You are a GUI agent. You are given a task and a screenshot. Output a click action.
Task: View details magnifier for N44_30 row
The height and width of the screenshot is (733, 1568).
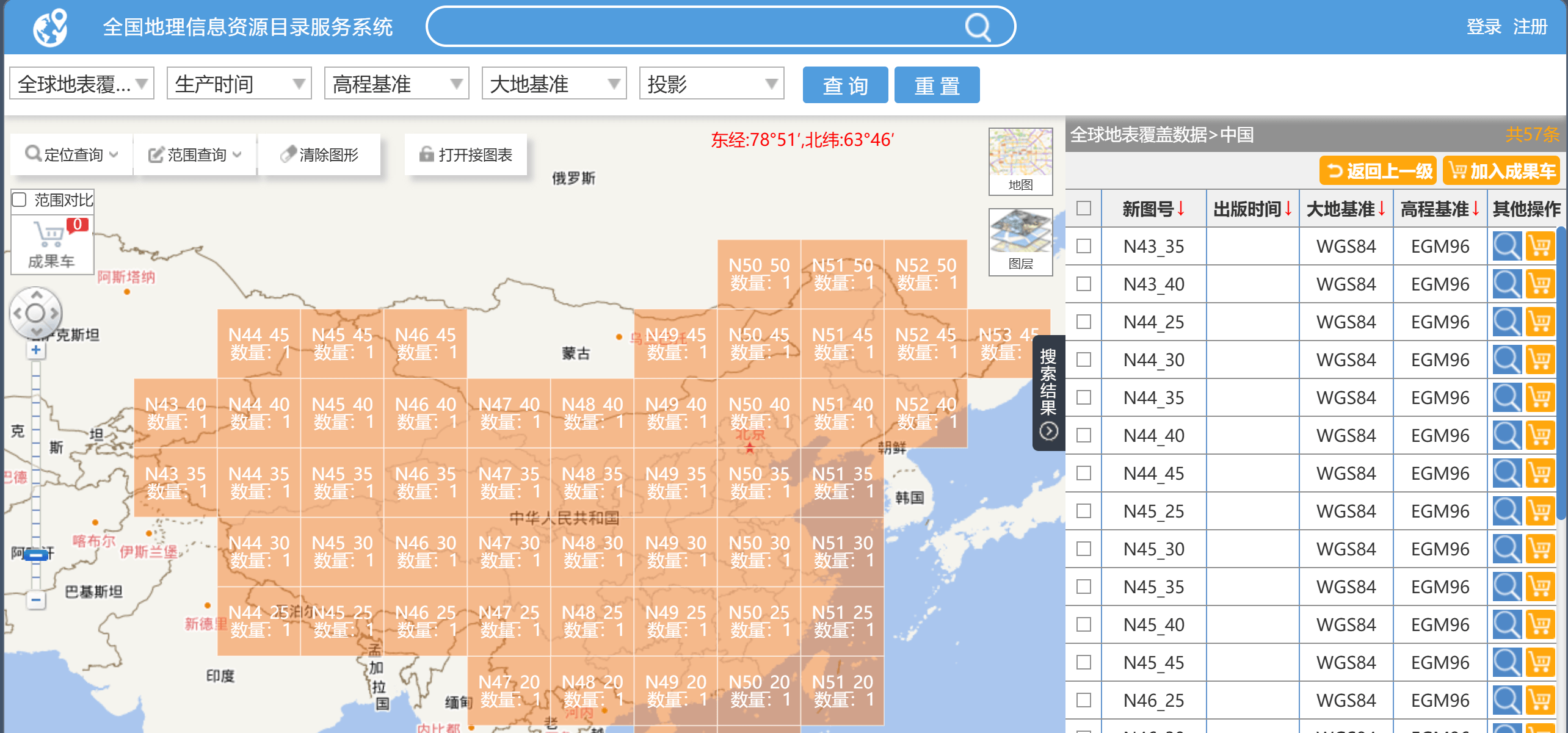pos(1507,359)
